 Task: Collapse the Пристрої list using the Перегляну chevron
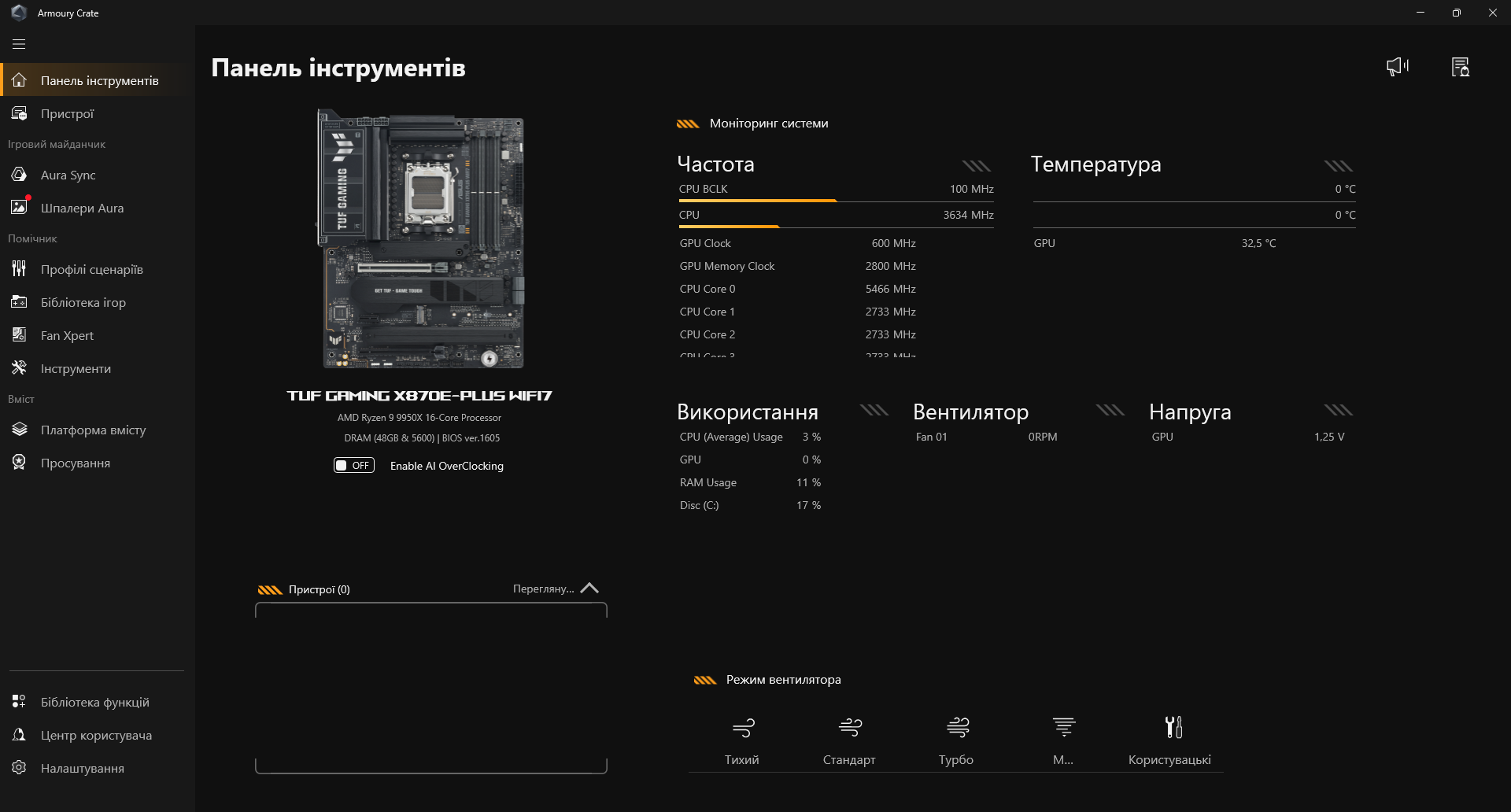[x=589, y=589]
